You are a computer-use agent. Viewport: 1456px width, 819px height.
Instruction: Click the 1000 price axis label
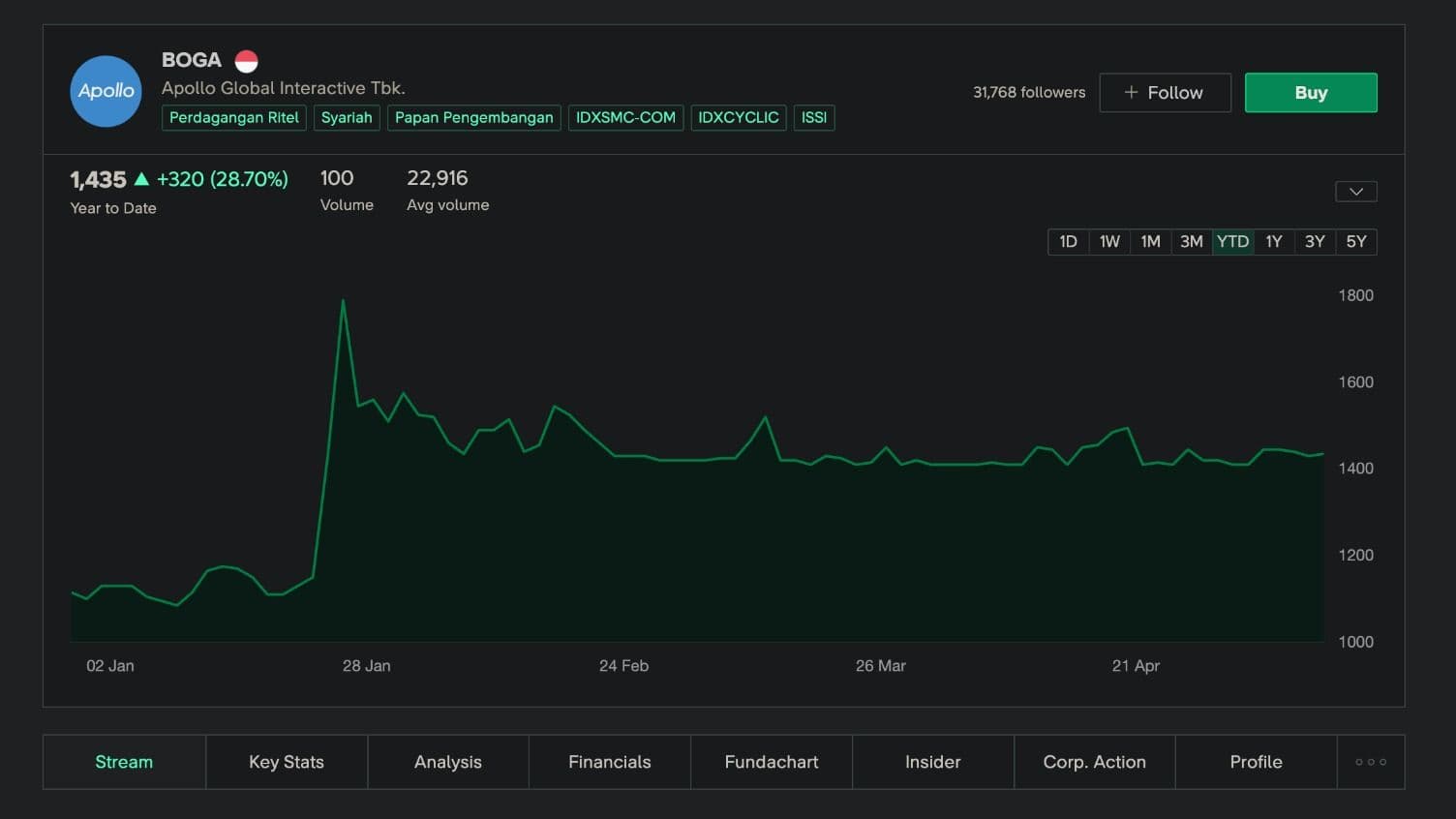[x=1355, y=642]
